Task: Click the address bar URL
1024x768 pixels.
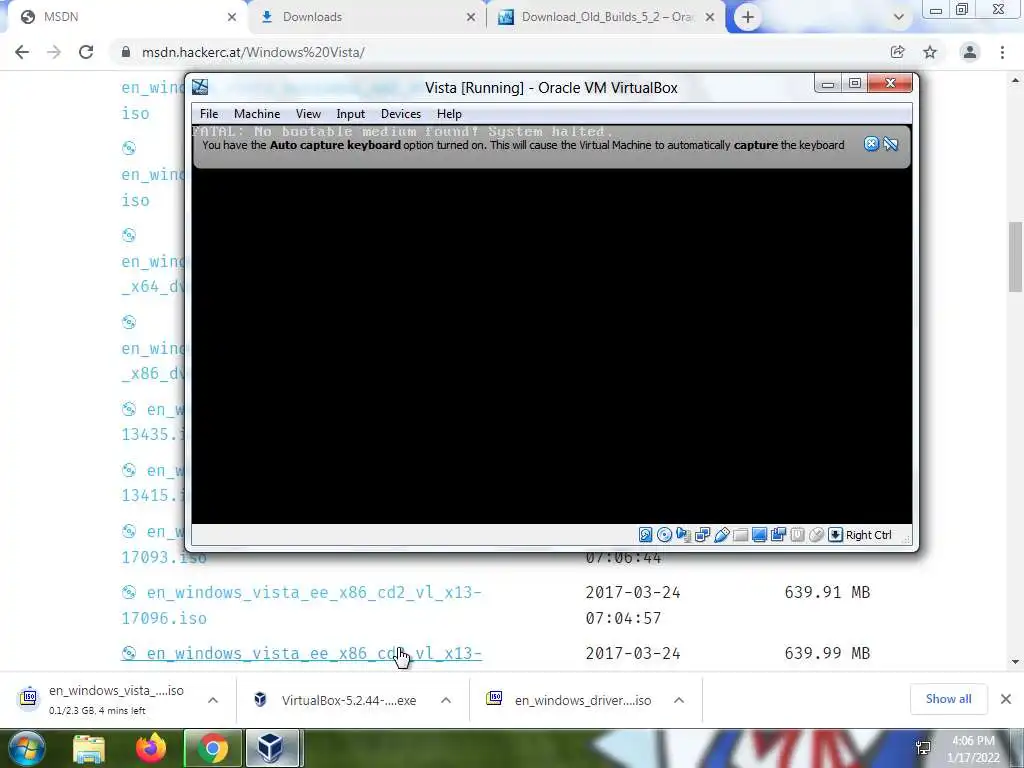Action: (253, 52)
